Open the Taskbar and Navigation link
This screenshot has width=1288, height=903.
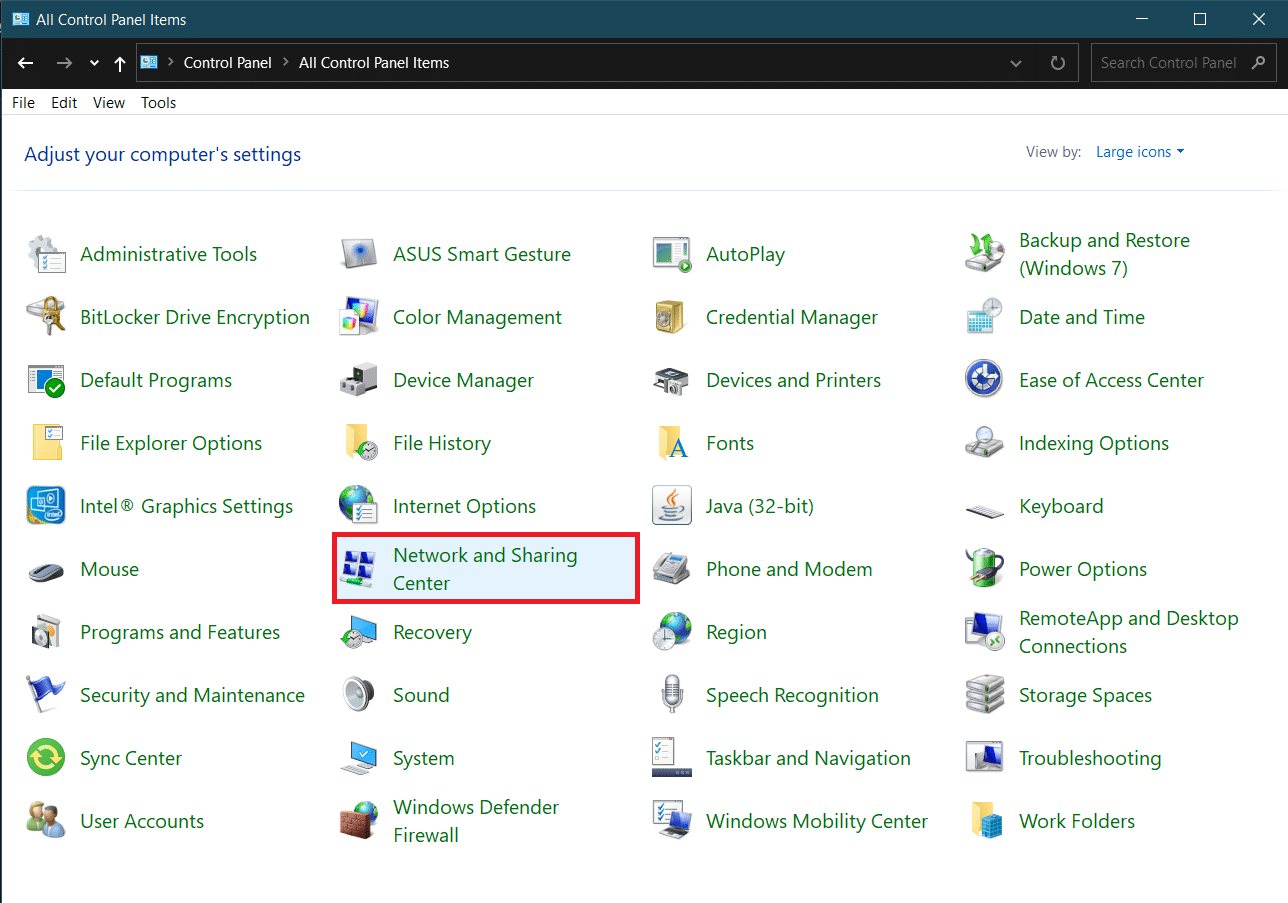(x=808, y=758)
